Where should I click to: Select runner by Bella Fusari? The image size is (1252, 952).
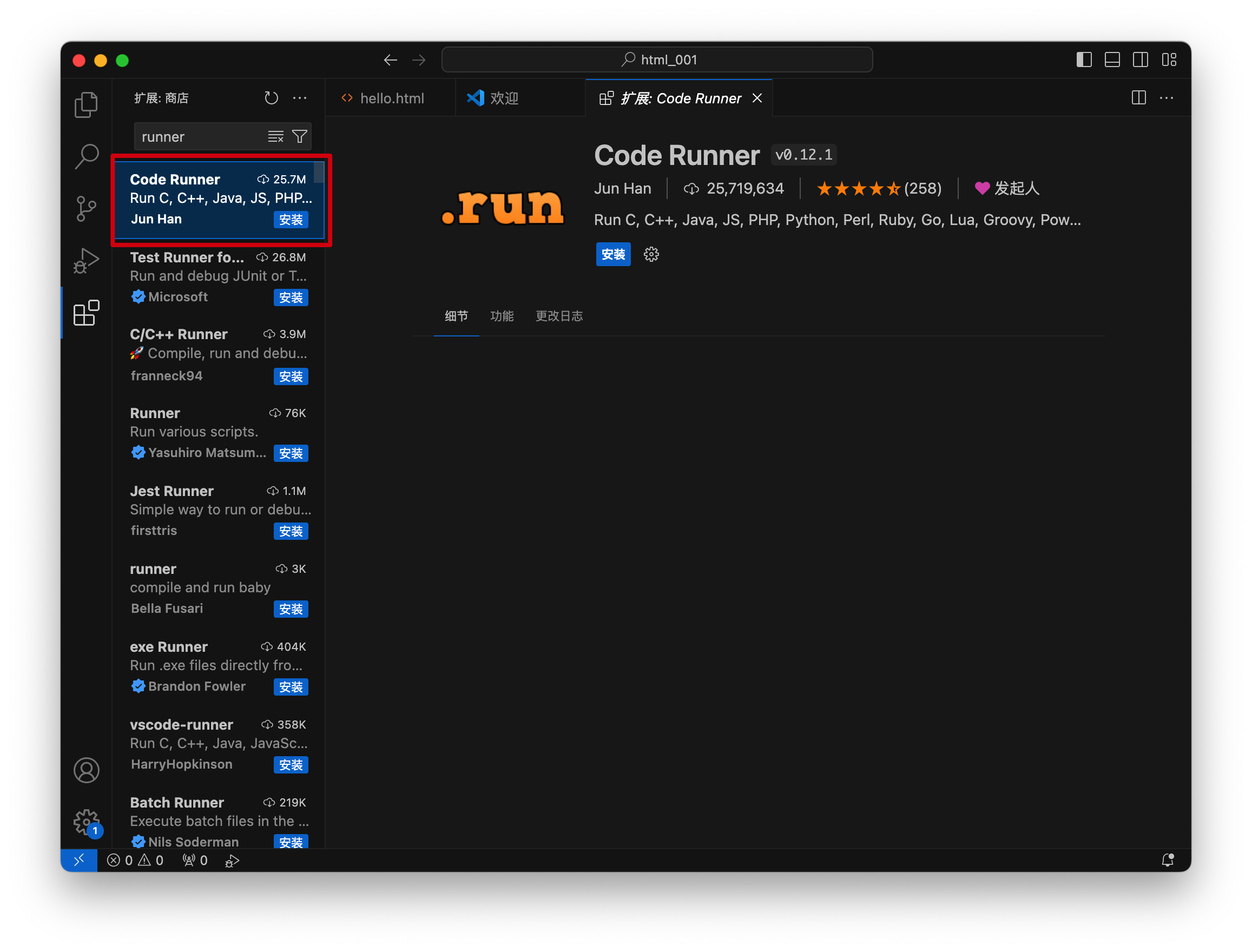coord(219,590)
